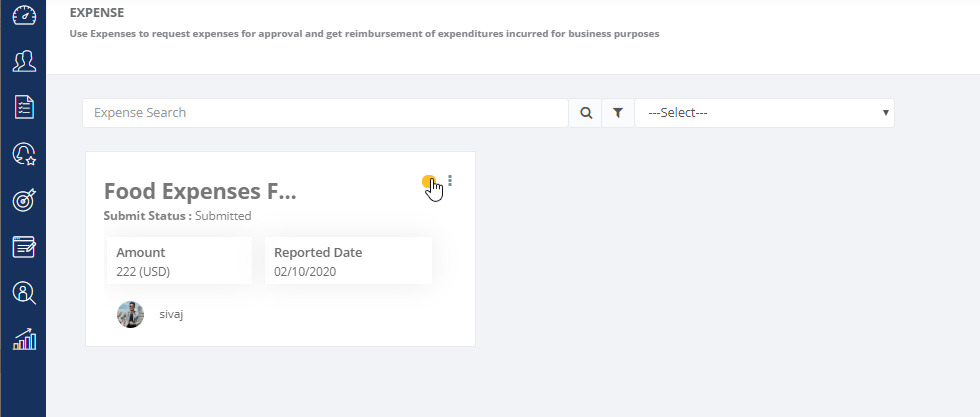The height and width of the screenshot is (417, 980).
Task: Click into the Expense Search field
Action: point(325,113)
